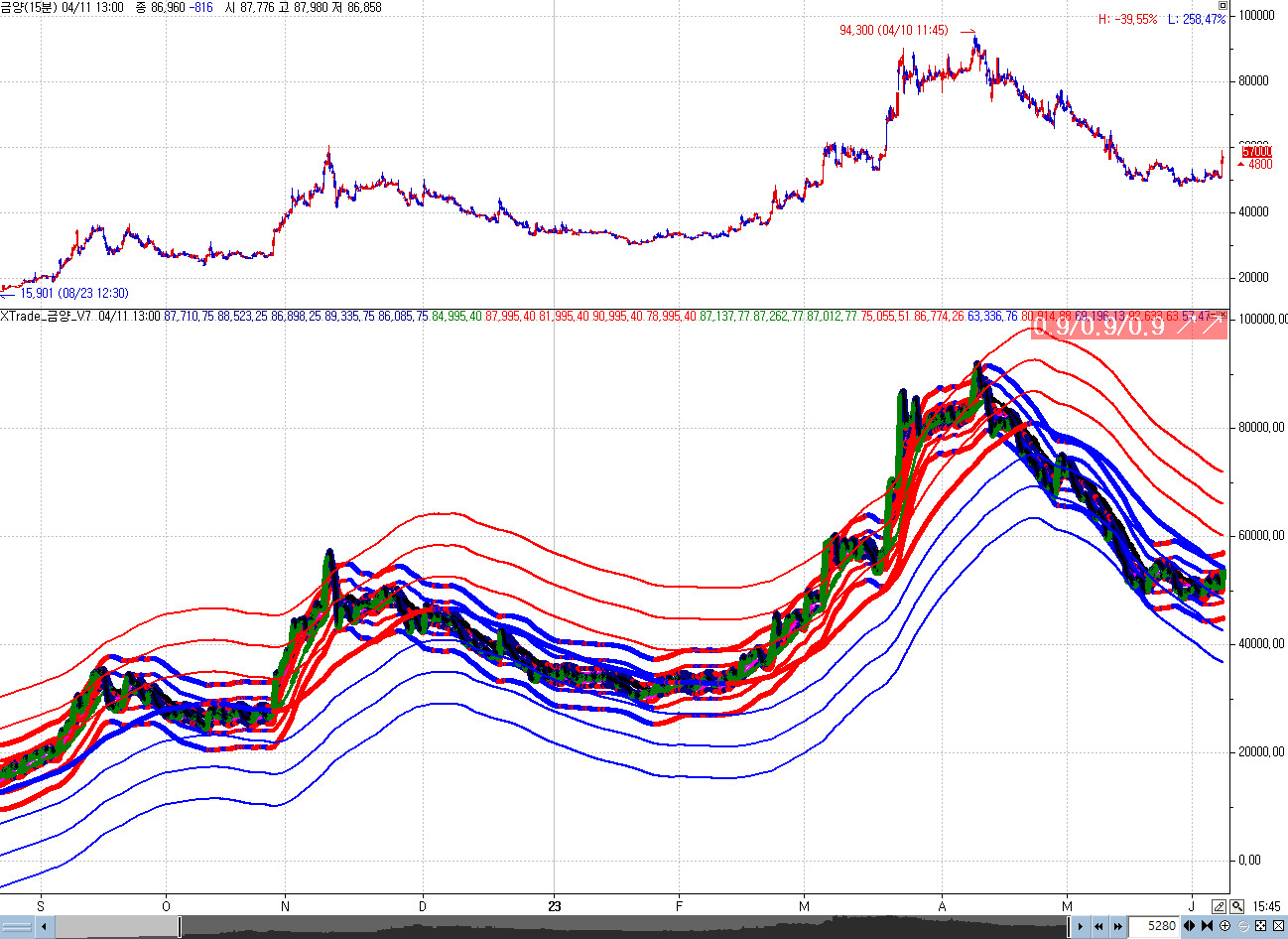The height and width of the screenshot is (939, 1288).
Task: Click the maximize pane icon at chart top-right
Action: coord(1223,6)
